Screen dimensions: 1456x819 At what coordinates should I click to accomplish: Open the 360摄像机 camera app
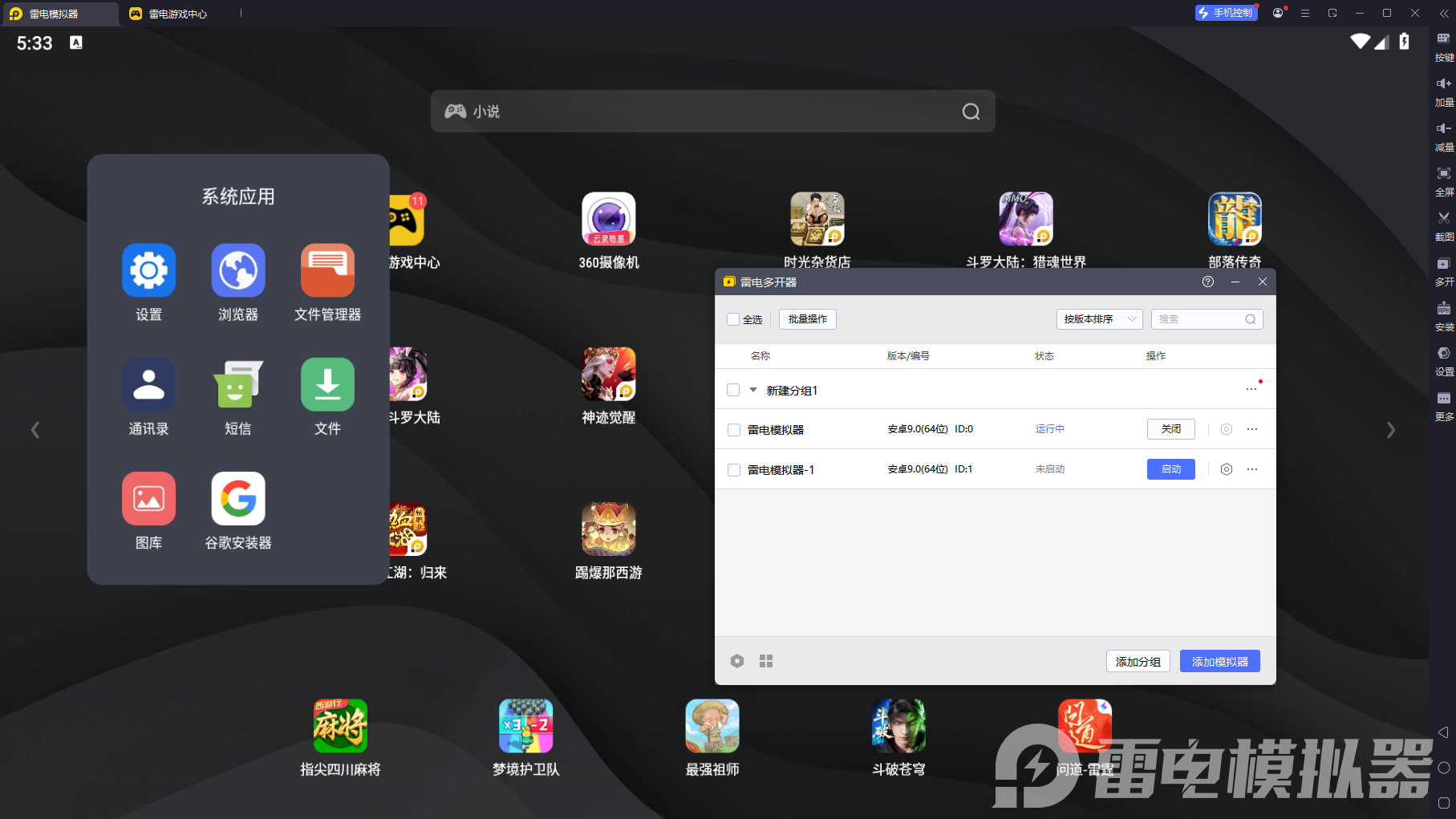608,219
